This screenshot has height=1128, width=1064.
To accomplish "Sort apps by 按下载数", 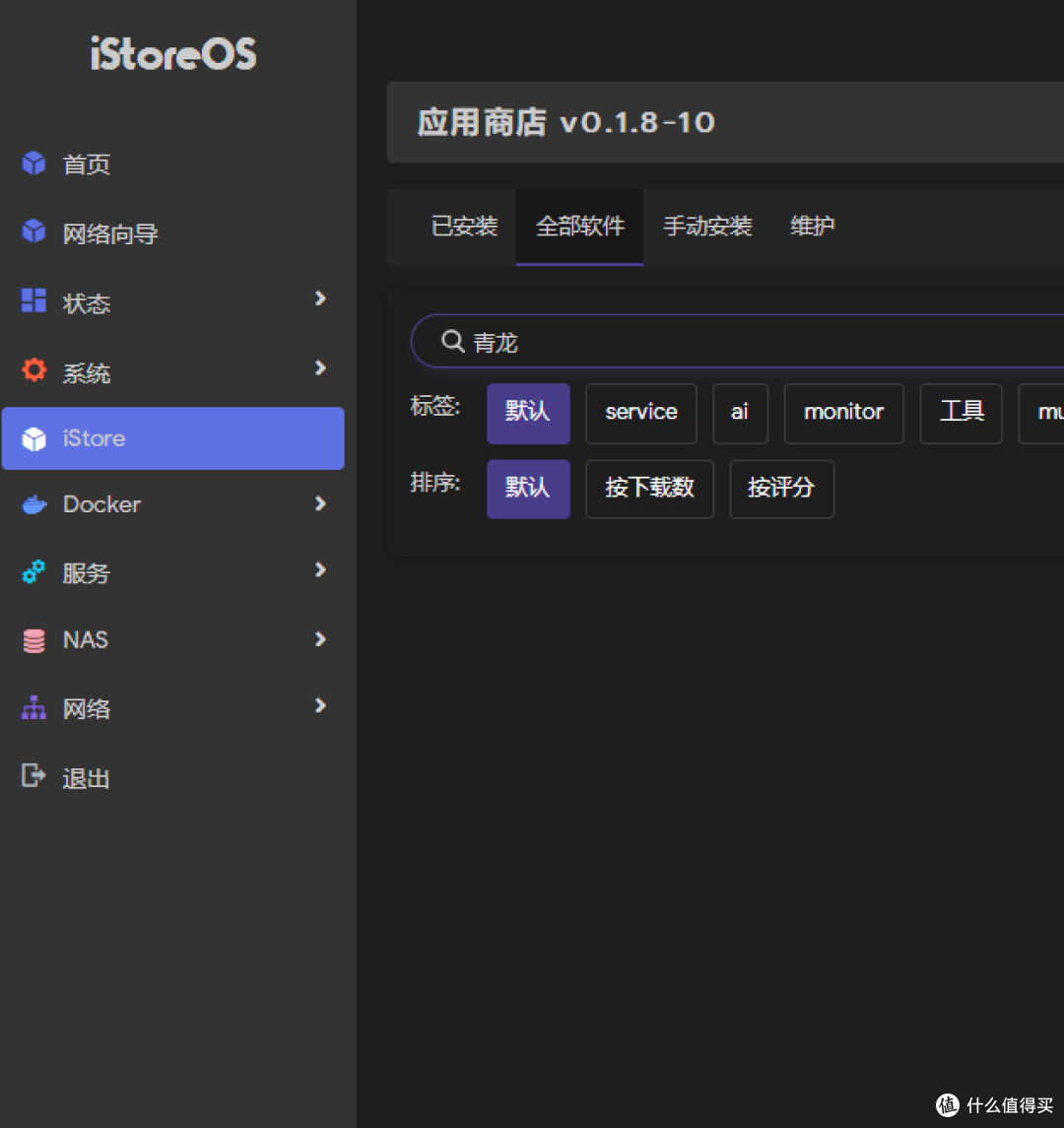I will coord(649,489).
